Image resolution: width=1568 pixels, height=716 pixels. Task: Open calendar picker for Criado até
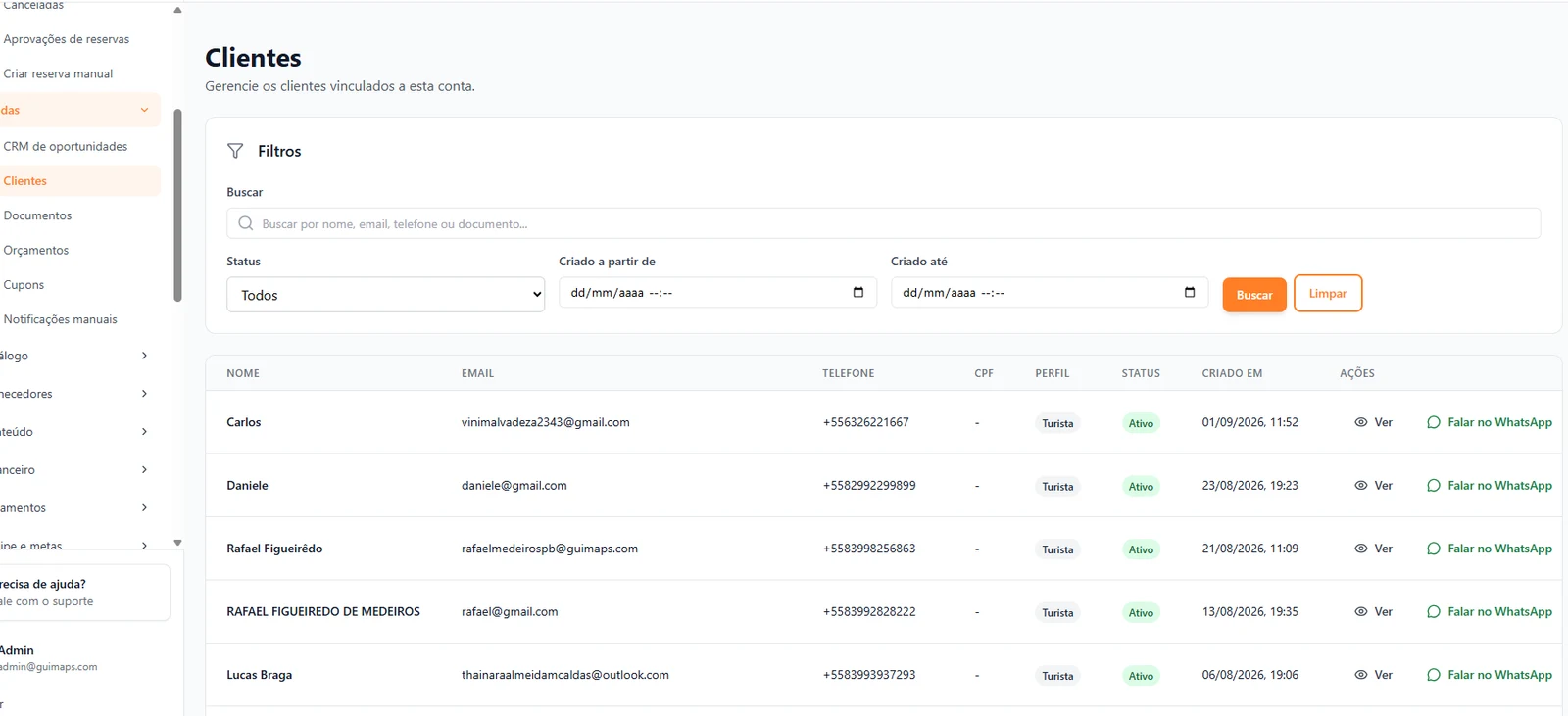pos(1190,292)
